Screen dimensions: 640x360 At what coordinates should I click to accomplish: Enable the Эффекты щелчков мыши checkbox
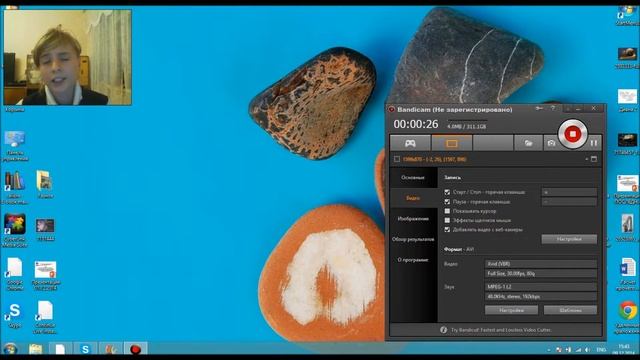[x=447, y=220]
